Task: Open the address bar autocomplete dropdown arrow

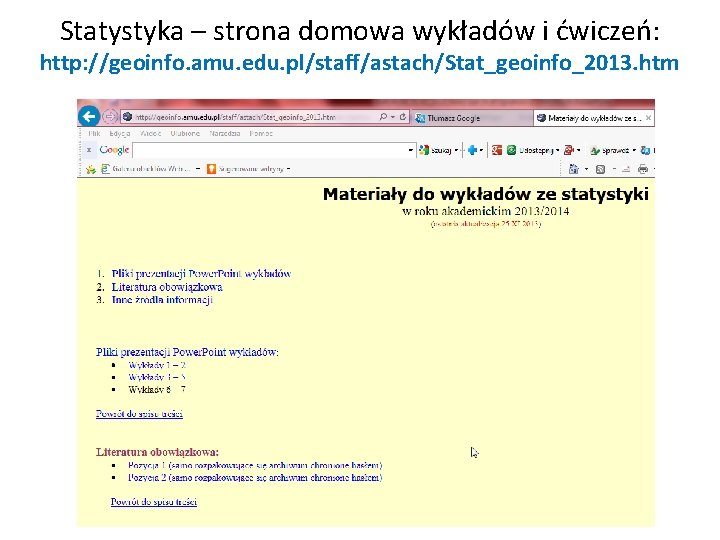Action: (x=393, y=117)
